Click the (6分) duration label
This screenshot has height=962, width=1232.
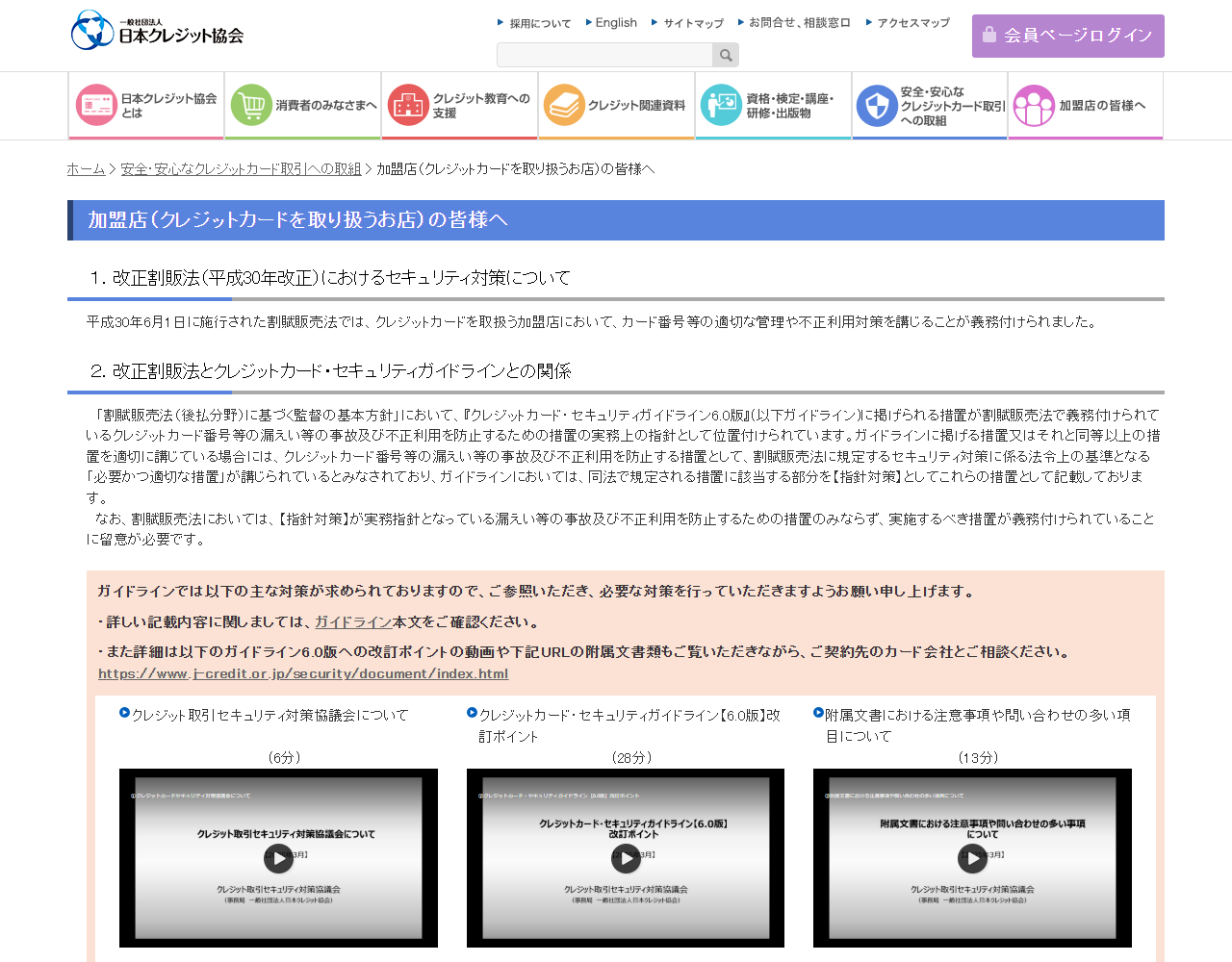click(x=285, y=758)
